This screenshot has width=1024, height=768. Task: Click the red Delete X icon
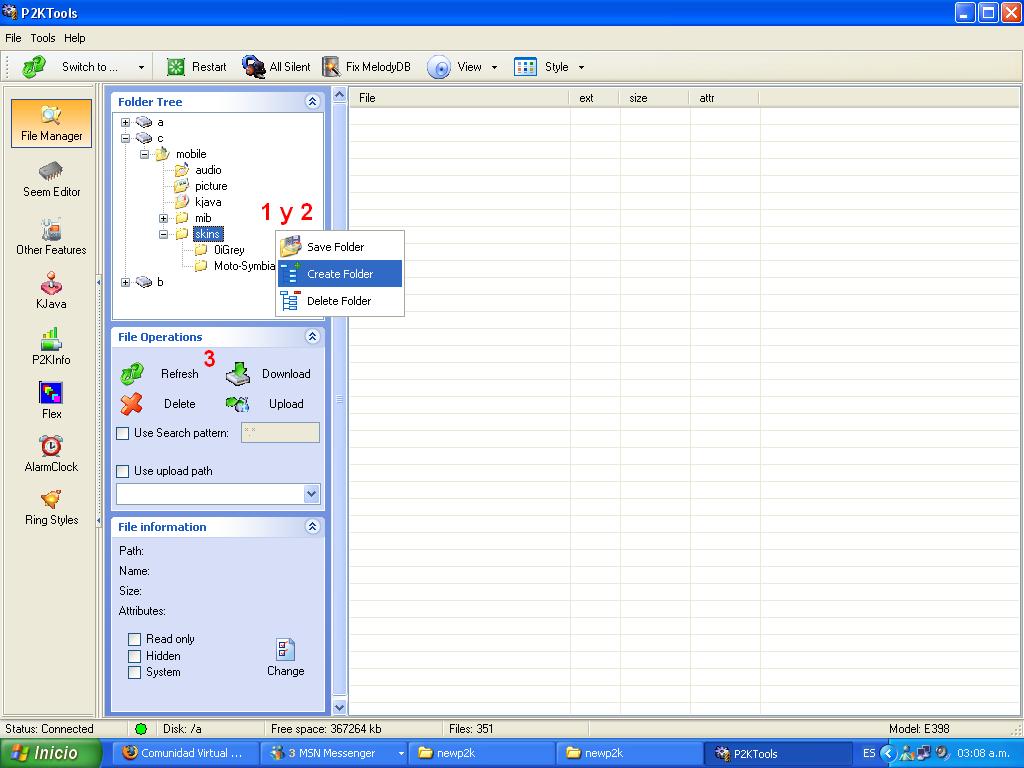[x=131, y=404]
